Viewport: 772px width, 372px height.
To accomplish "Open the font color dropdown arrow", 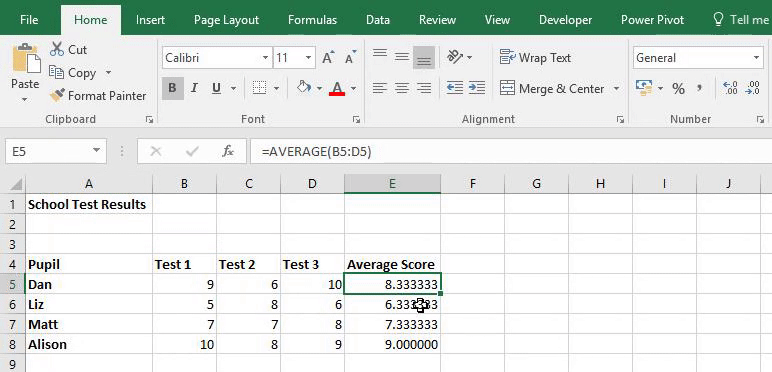I will [353, 89].
